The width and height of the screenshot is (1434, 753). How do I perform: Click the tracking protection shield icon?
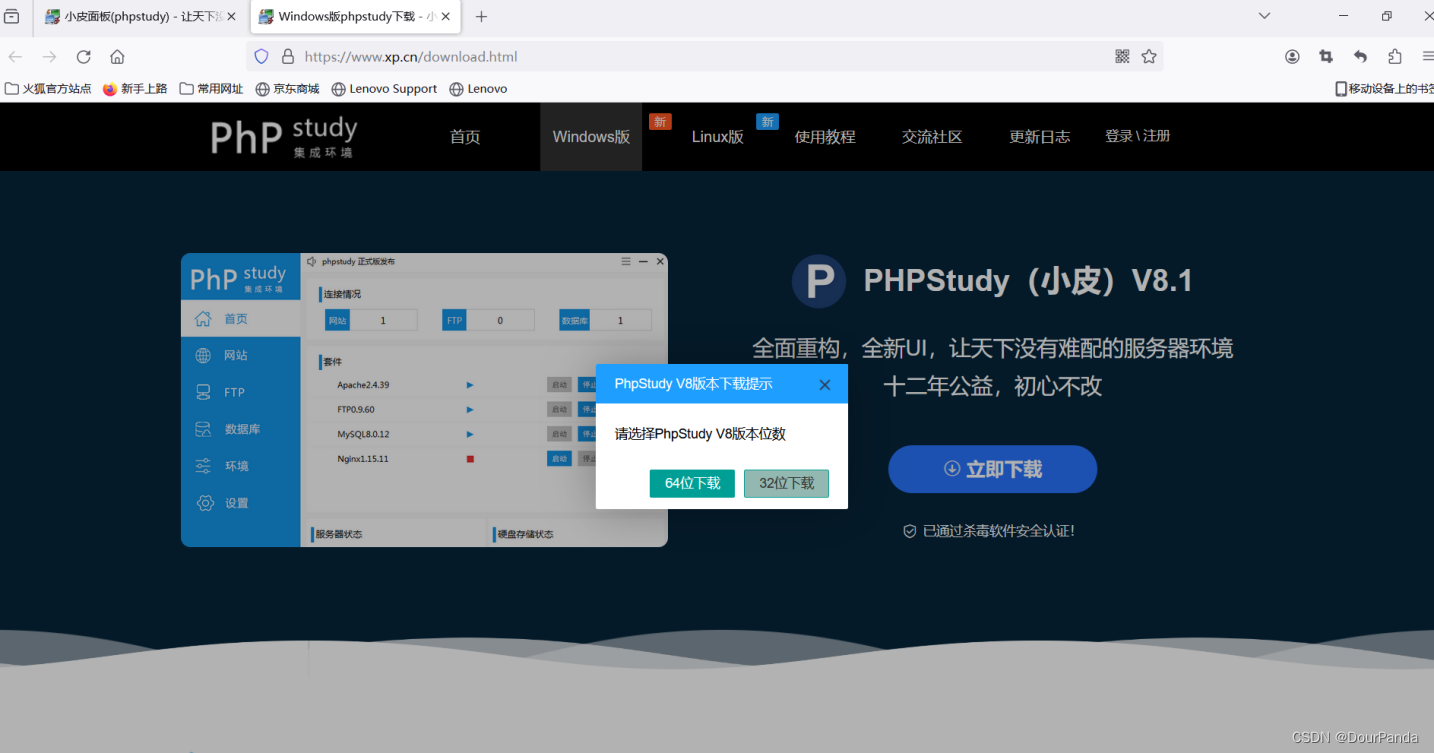262,57
